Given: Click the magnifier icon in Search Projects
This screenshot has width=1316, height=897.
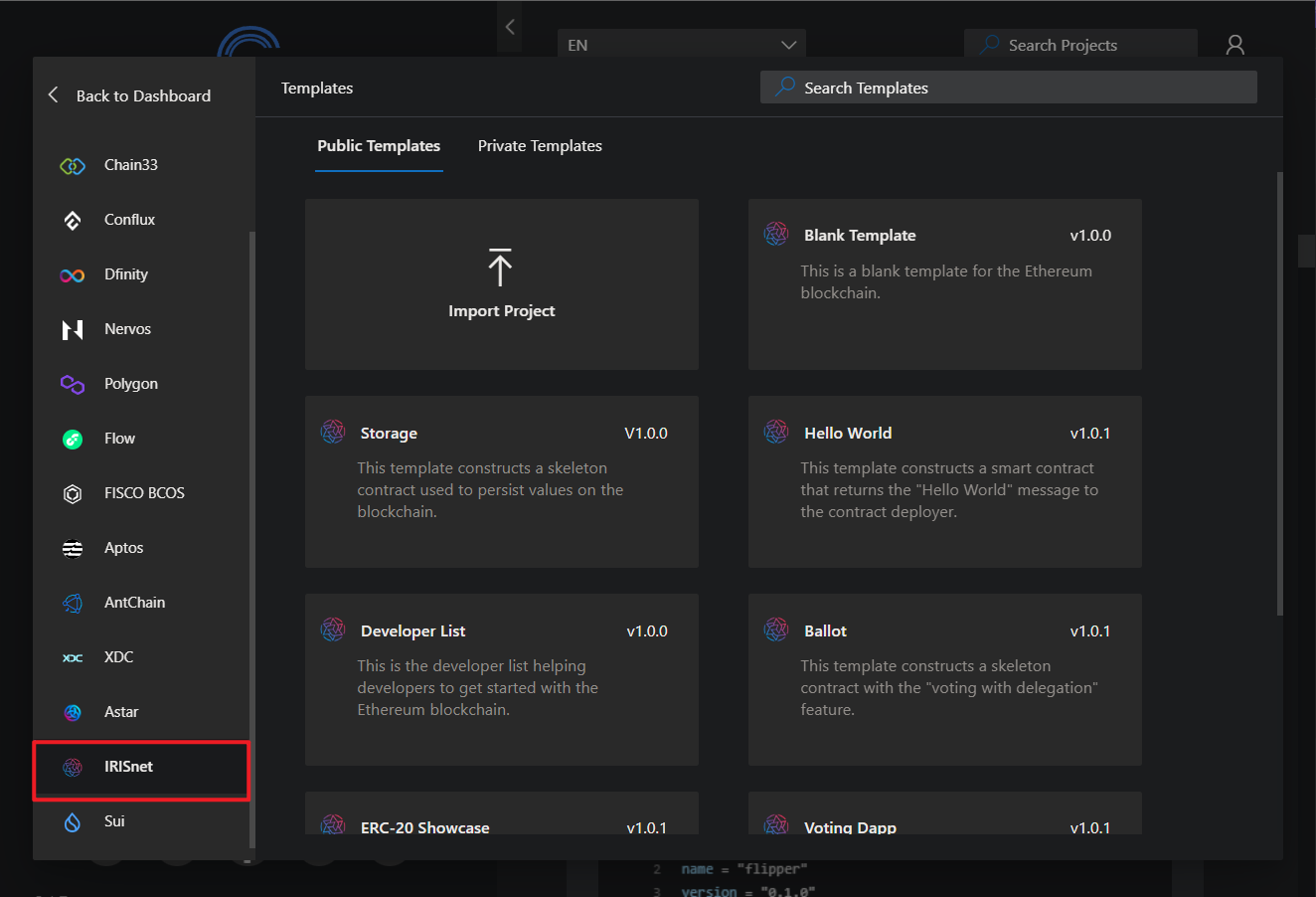Looking at the screenshot, I should tap(989, 45).
